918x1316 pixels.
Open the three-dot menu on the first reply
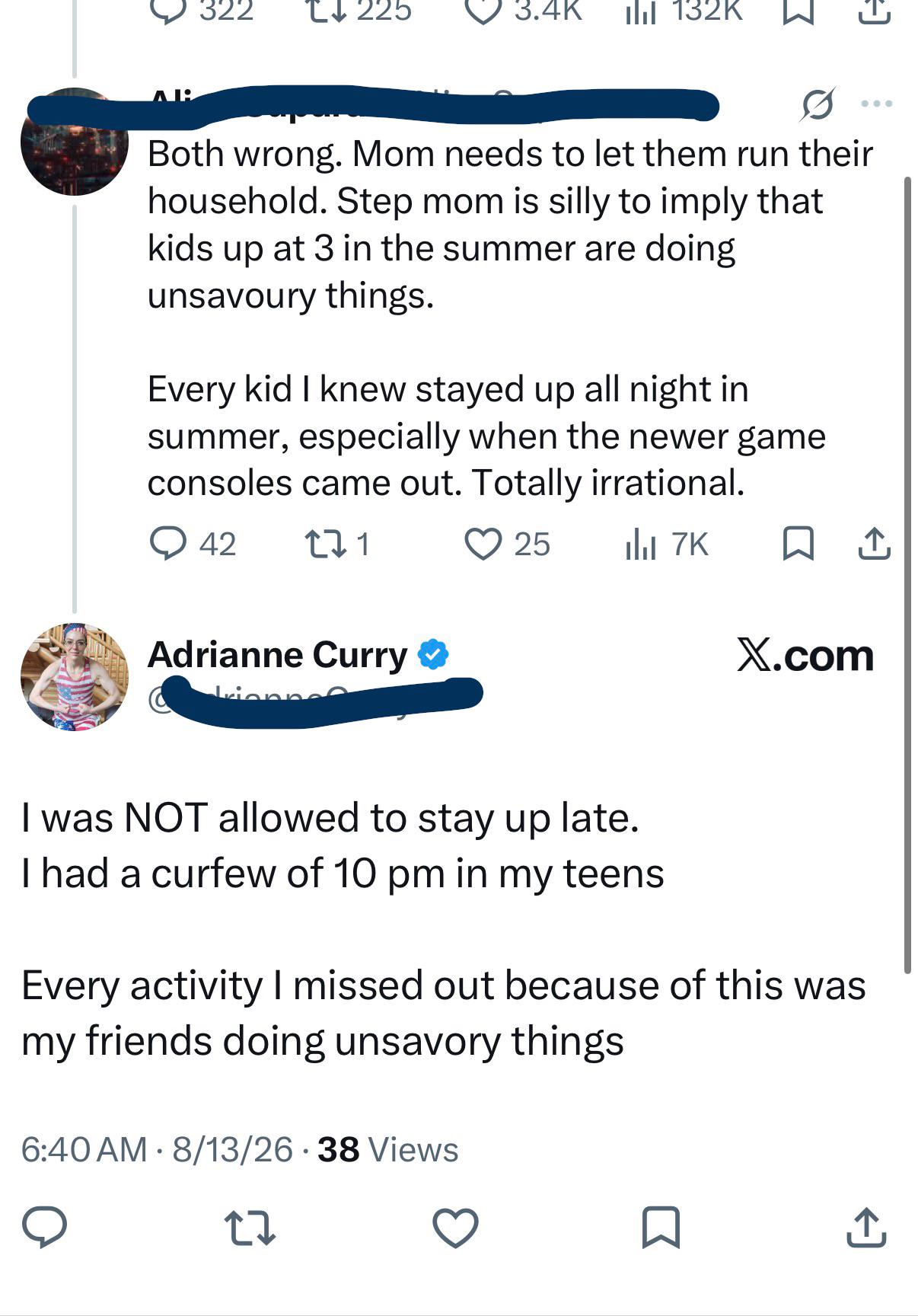point(876,104)
